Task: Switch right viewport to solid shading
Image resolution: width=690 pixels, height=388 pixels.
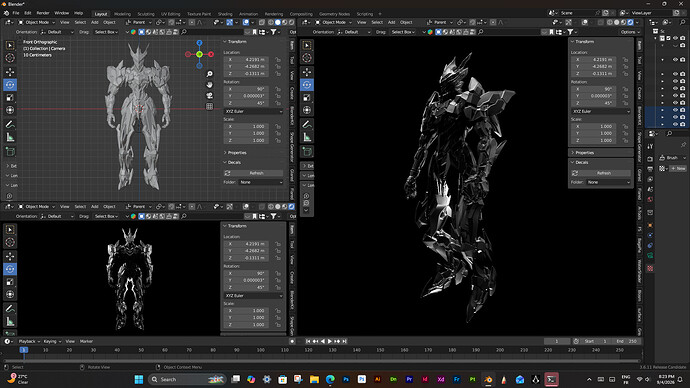Action: click(617, 22)
